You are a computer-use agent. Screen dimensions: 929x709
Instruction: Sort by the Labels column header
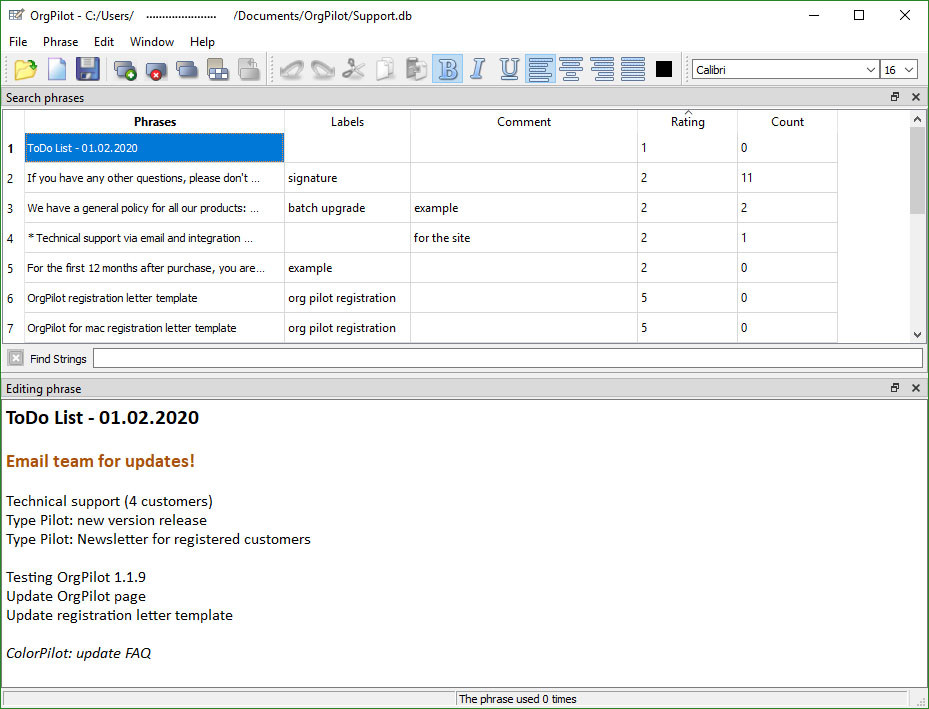pos(347,121)
